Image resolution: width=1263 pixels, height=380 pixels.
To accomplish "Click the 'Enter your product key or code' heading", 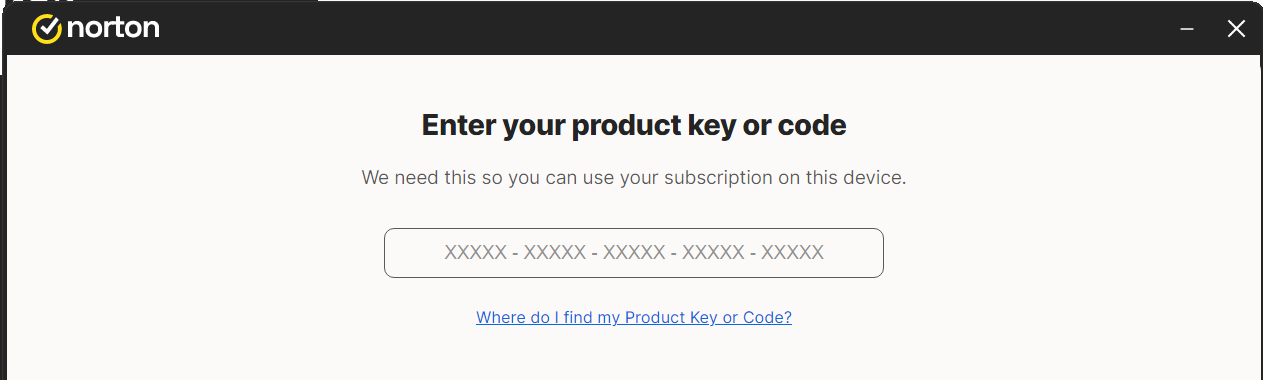I will (x=634, y=126).
